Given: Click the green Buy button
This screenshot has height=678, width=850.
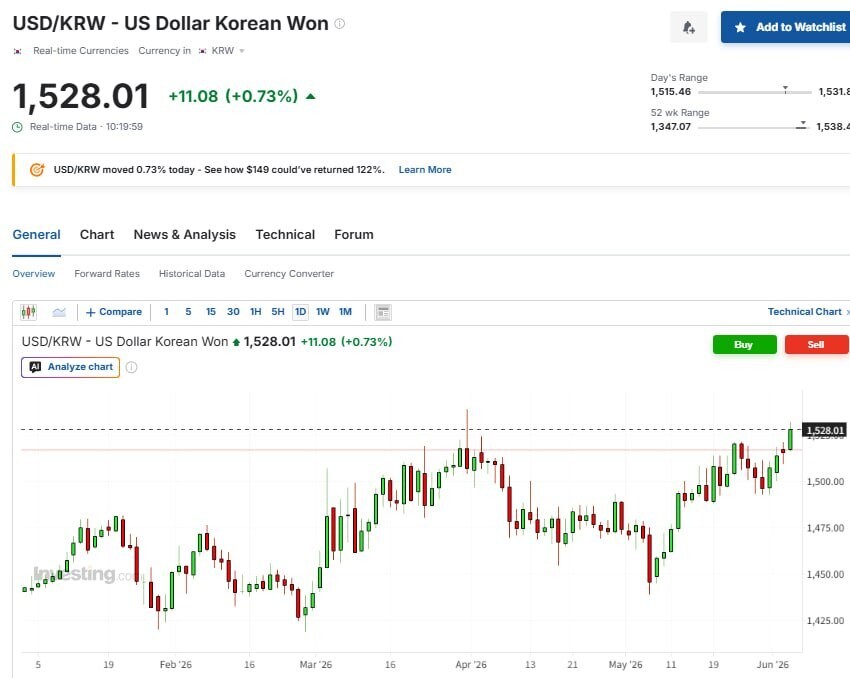Looking at the screenshot, I should pyautogui.click(x=744, y=345).
